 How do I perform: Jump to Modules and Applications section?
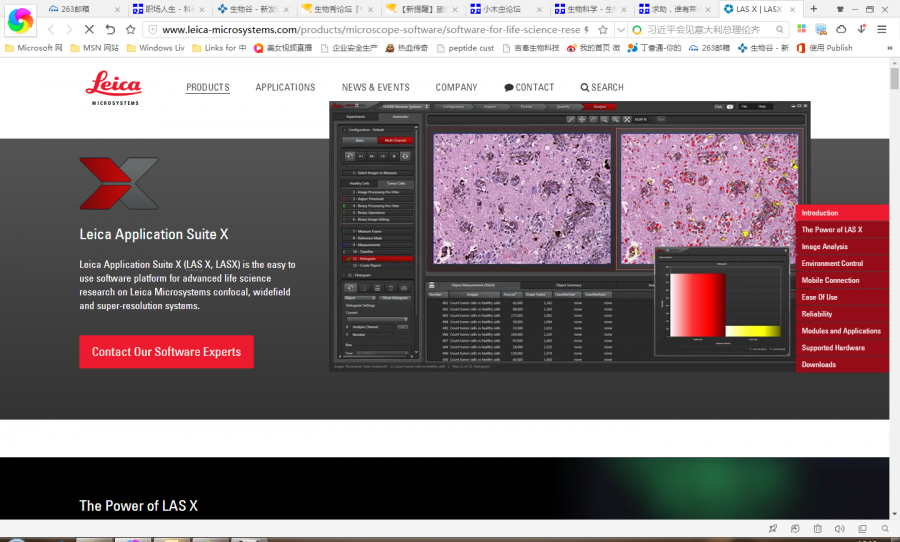(x=842, y=331)
